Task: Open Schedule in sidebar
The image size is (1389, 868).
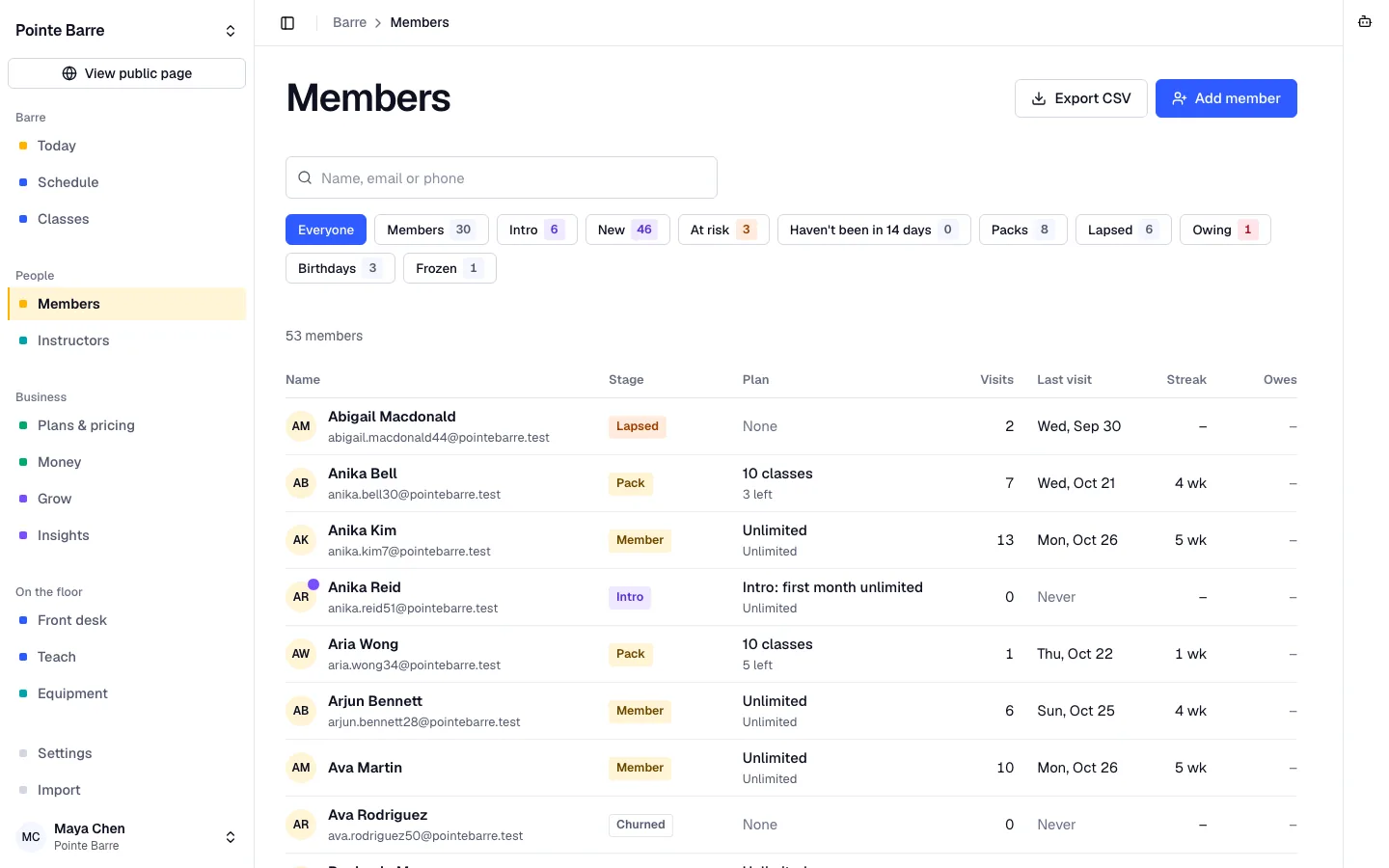Action: [x=126, y=182]
